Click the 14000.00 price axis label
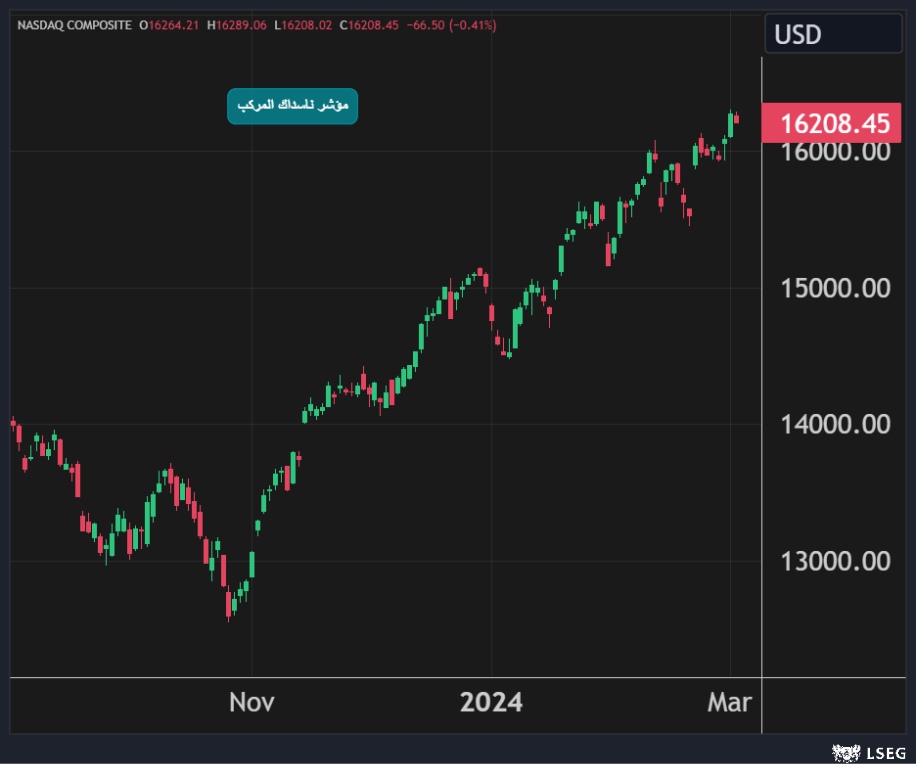 835,424
